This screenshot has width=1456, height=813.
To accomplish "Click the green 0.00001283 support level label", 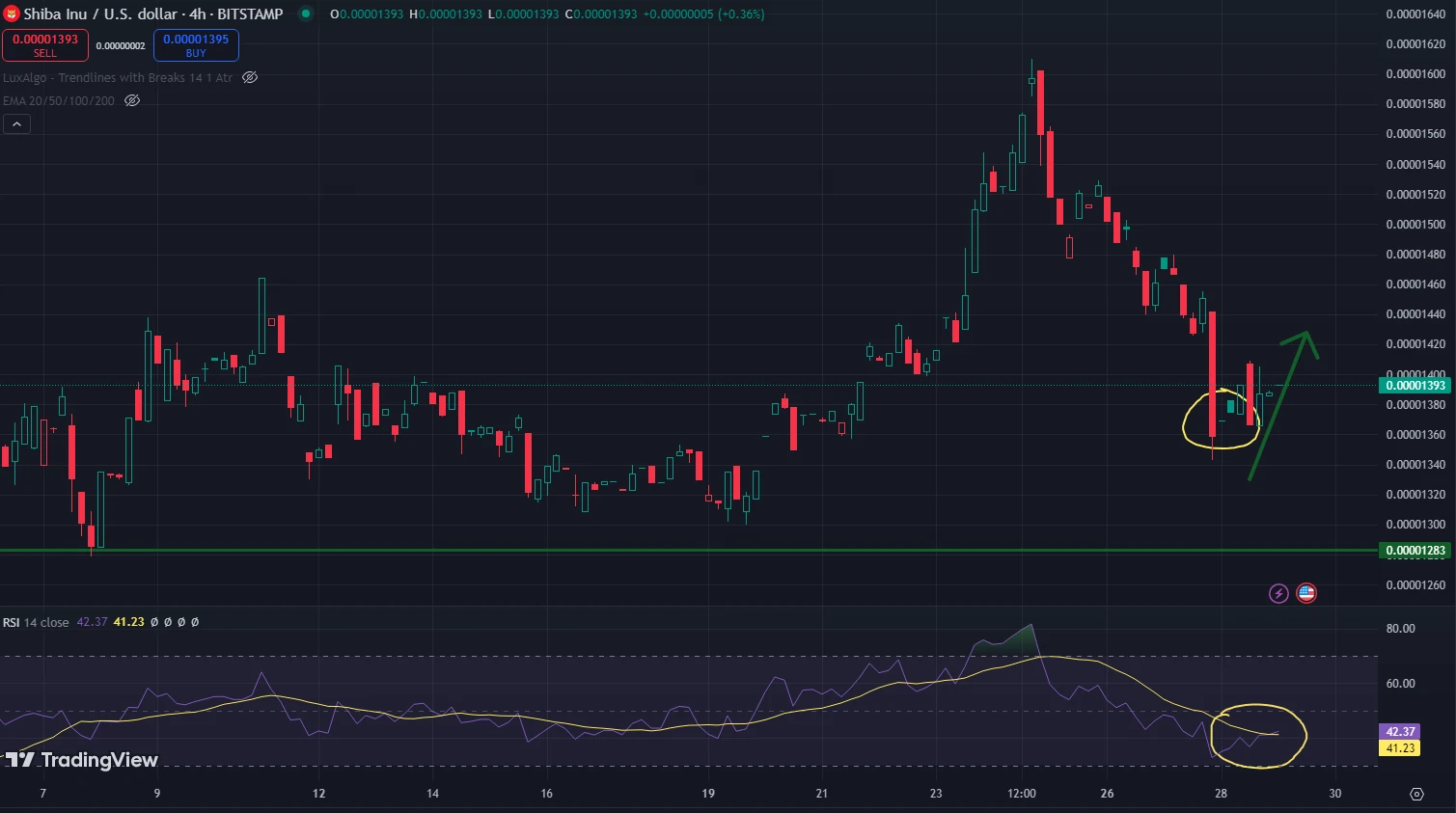I will pyautogui.click(x=1415, y=551).
